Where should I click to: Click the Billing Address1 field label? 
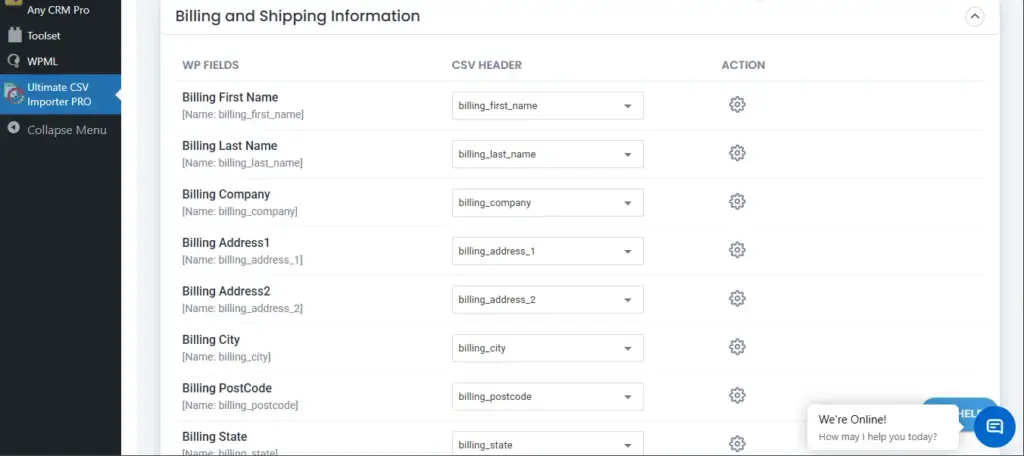(x=226, y=242)
